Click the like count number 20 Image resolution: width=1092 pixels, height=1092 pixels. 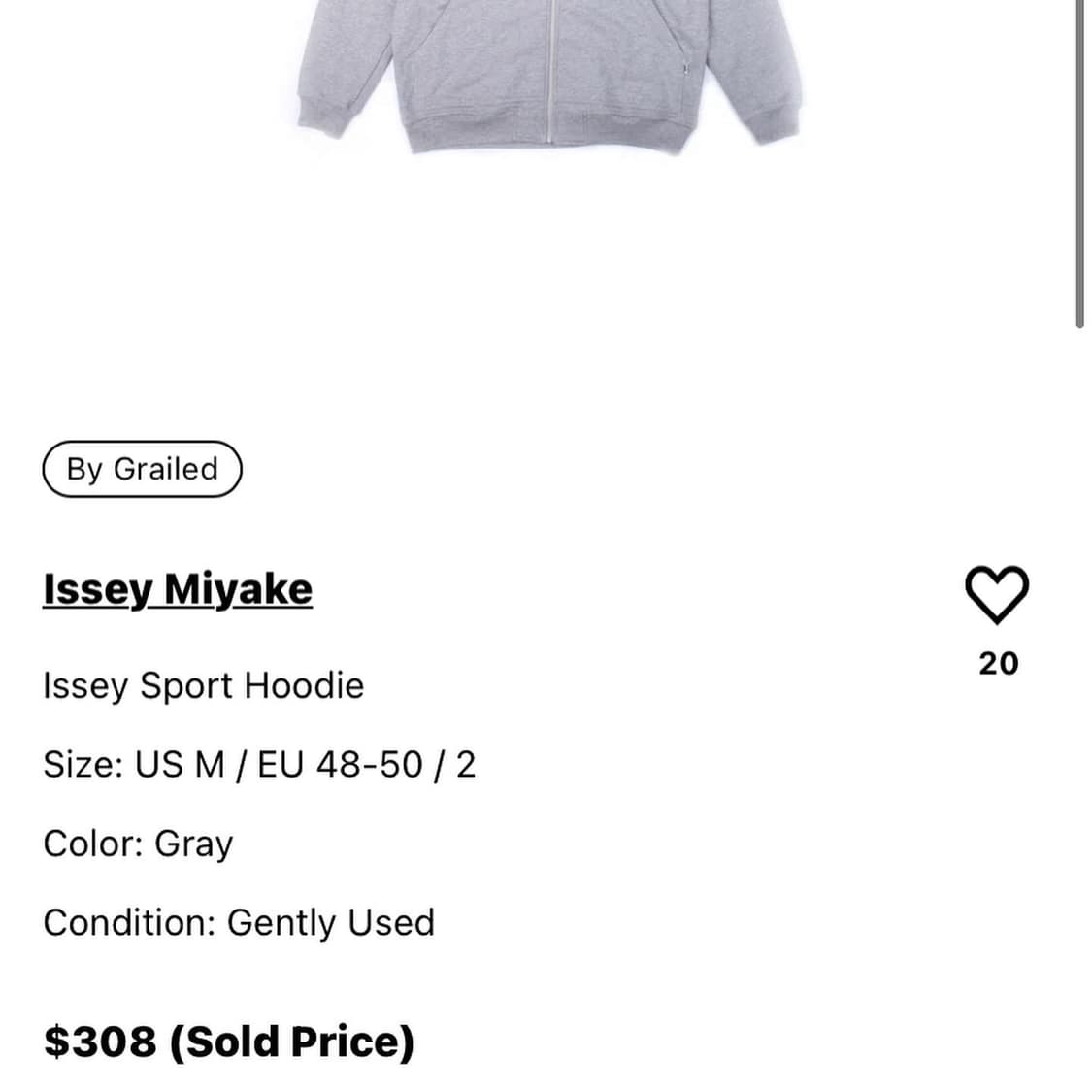(998, 664)
